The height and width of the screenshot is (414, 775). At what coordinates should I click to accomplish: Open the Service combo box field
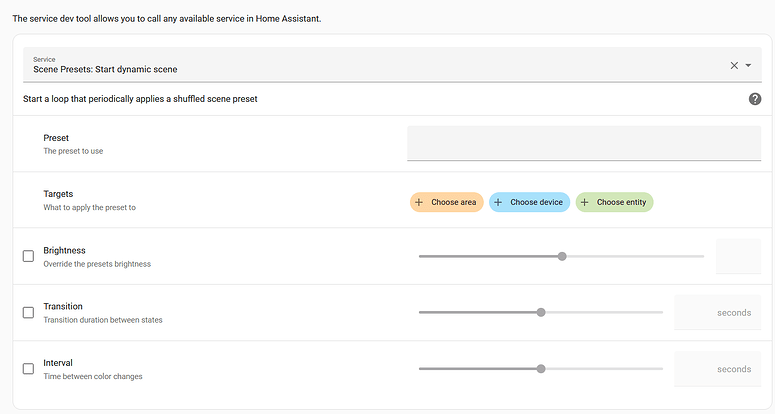(x=370, y=65)
